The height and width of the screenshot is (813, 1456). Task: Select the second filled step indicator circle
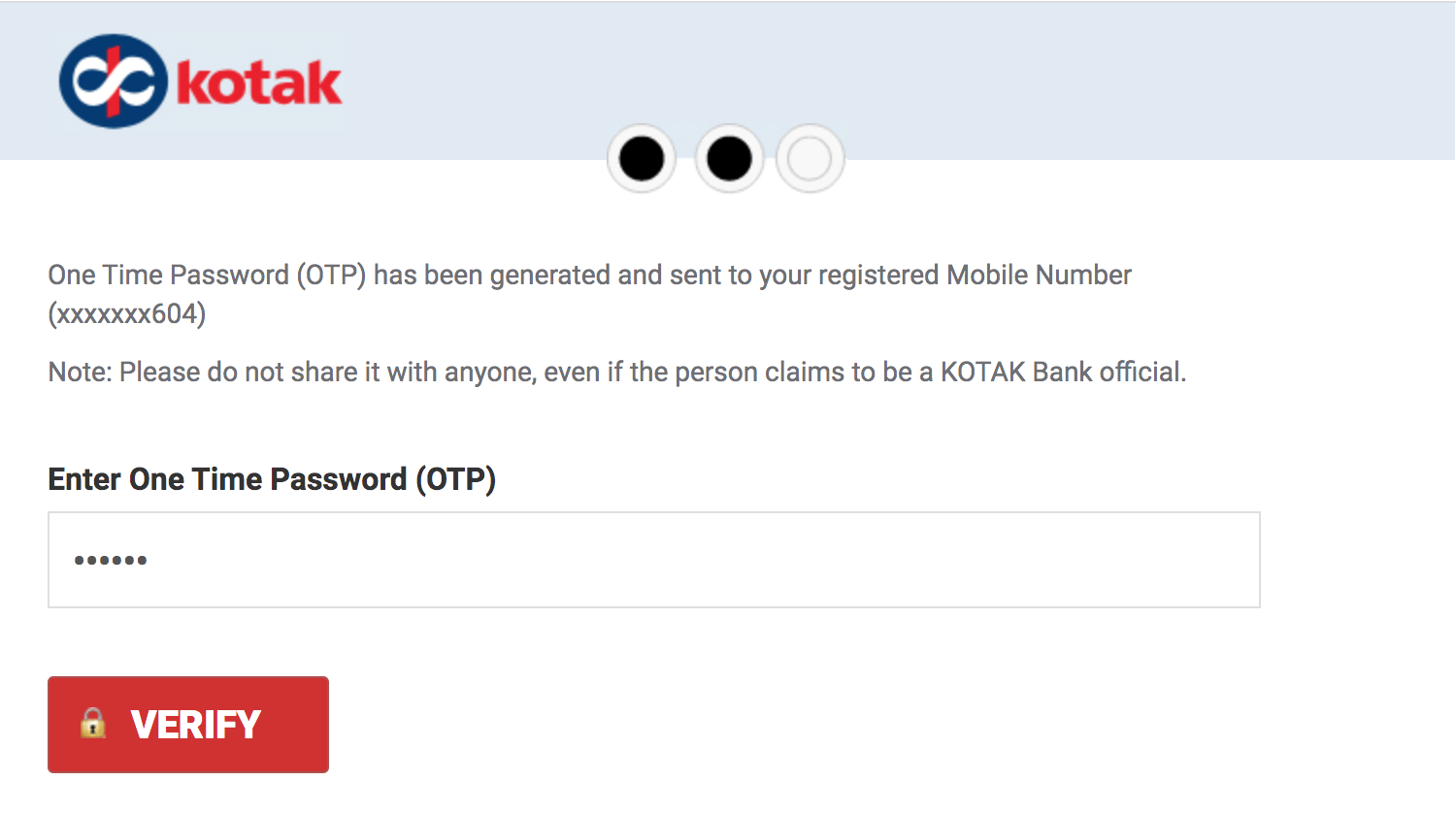[729, 158]
